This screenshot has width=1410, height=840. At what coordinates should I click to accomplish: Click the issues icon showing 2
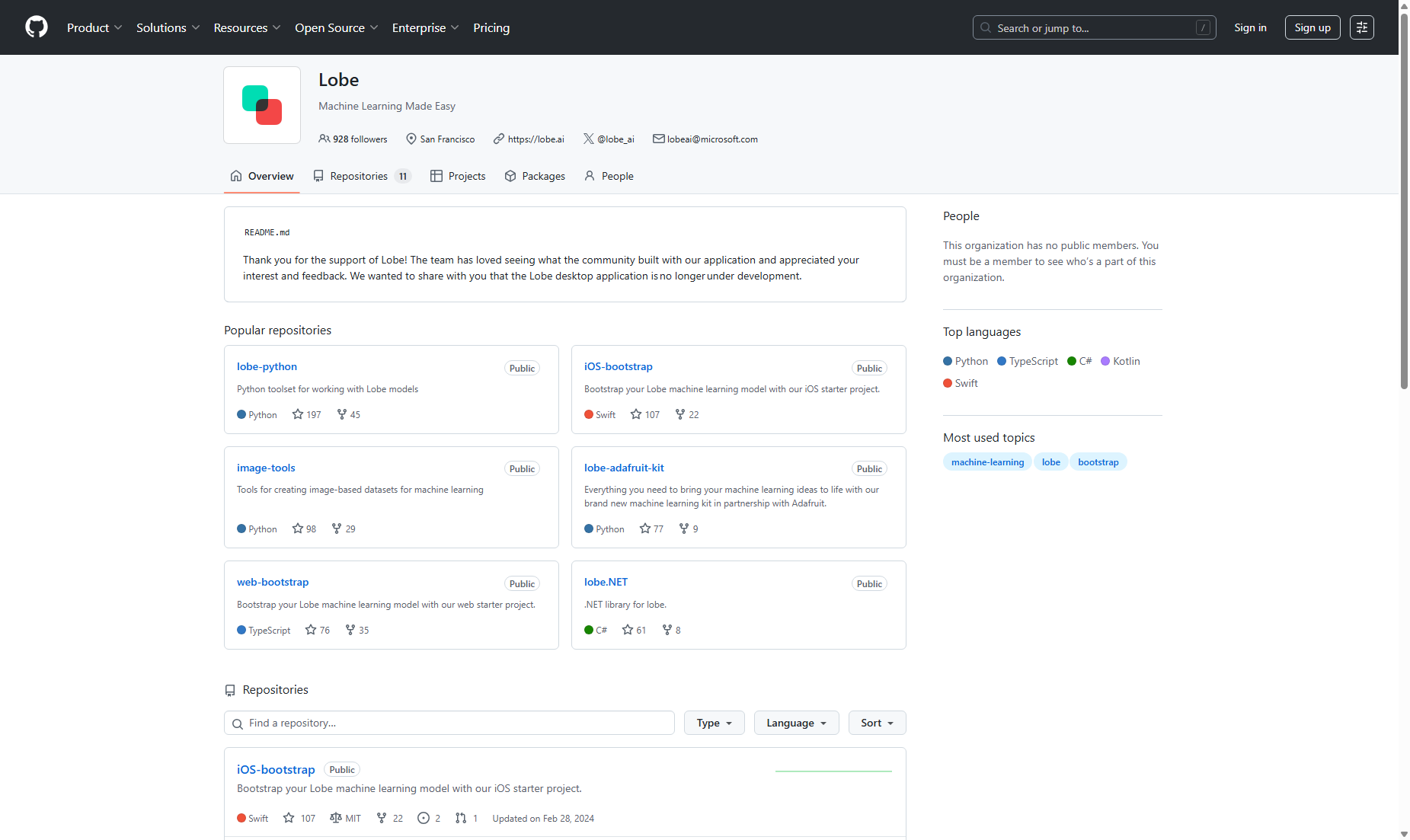424,818
